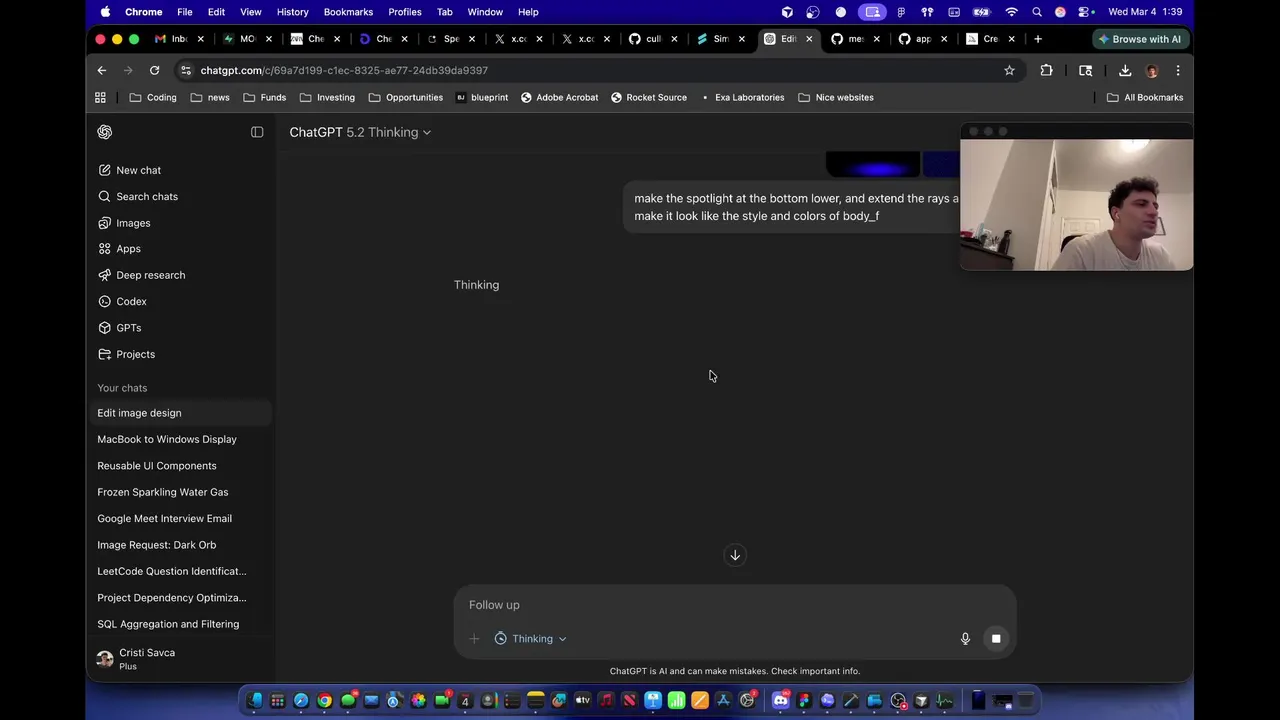The width and height of the screenshot is (1280, 720).
Task: Expand the ChatGPT 5.2 Thinking model selector
Action: [360, 132]
